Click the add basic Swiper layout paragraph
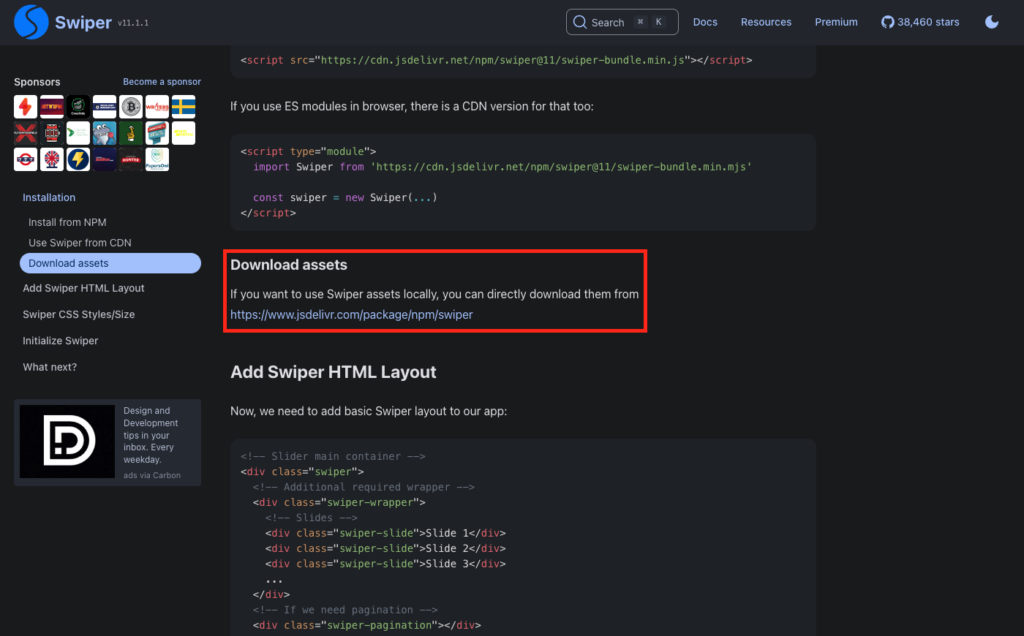This screenshot has width=1024, height=636. [x=368, y=411]
